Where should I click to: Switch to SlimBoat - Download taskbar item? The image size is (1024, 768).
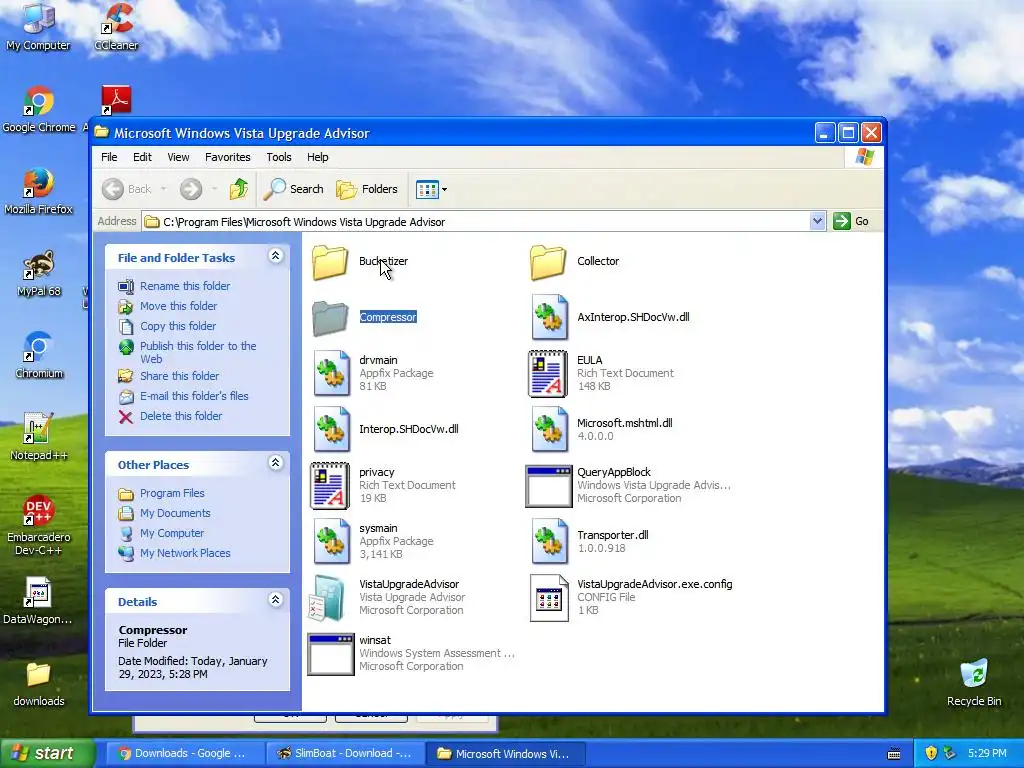coord(346,754)
